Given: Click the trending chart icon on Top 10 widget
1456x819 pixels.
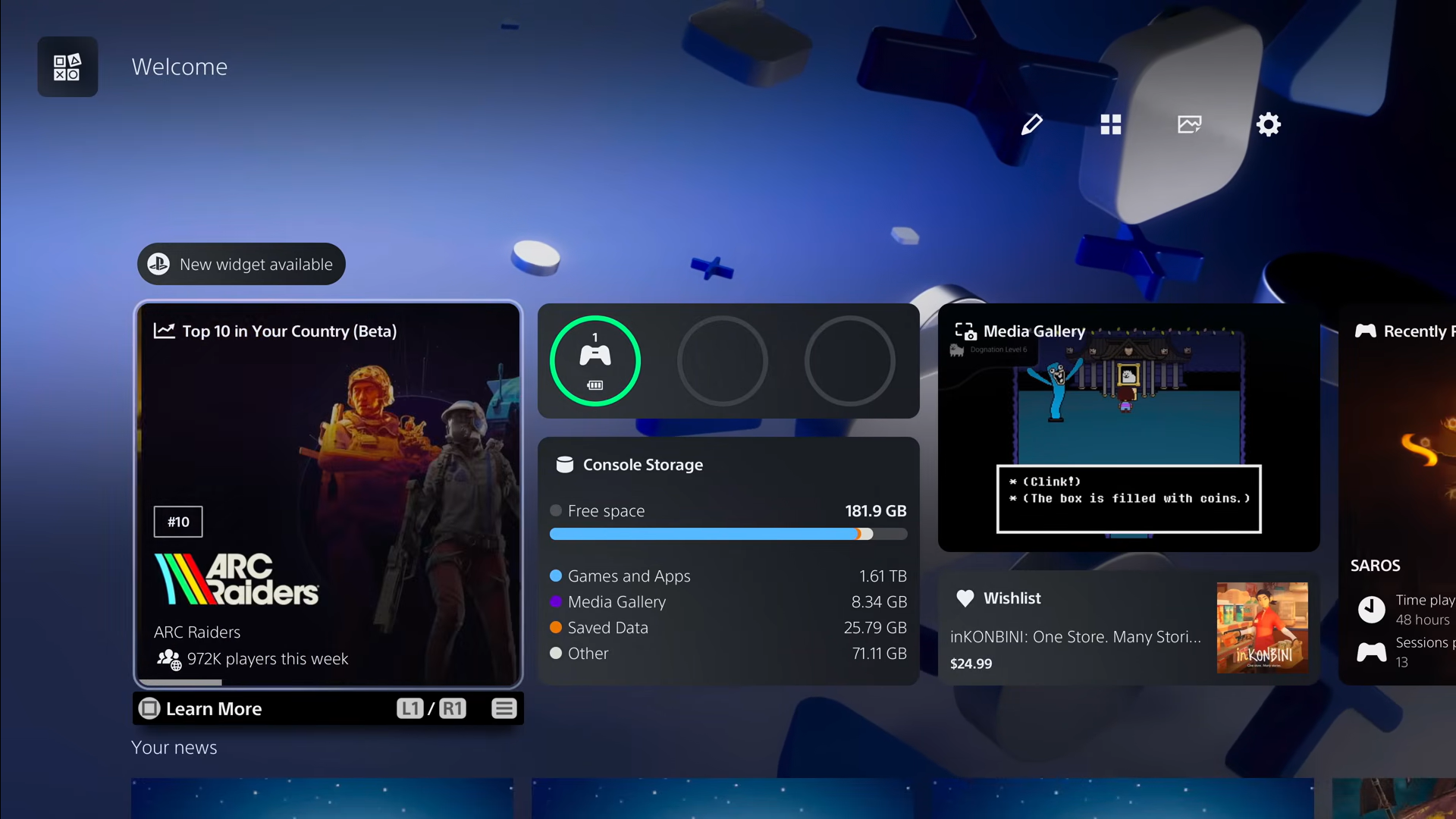Looking at the screenshot, I should [165, 331].
